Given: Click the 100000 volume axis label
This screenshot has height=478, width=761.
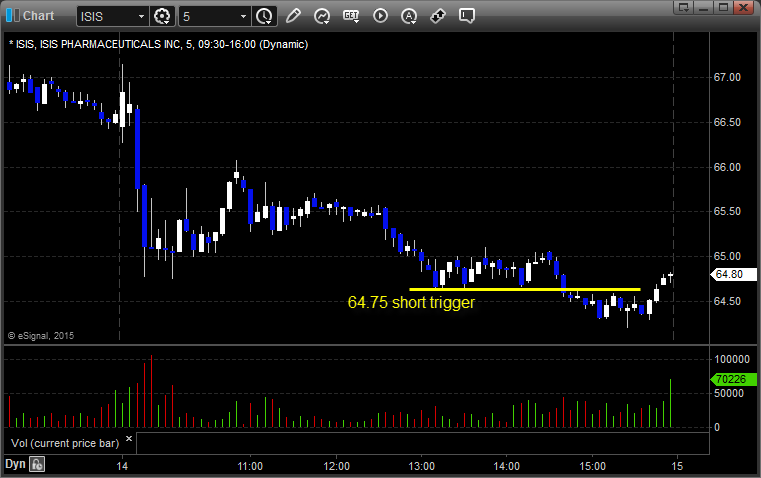Looking at the screenshot, I should coord(732,360).
